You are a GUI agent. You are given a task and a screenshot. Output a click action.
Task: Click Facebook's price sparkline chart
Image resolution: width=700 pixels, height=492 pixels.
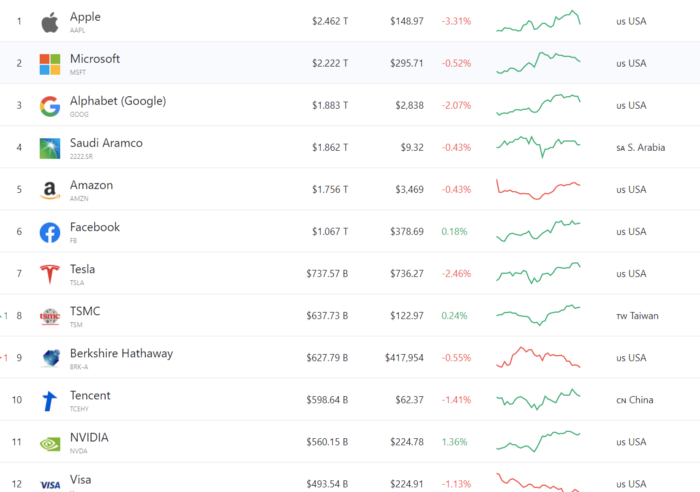(x=538, y=231)
